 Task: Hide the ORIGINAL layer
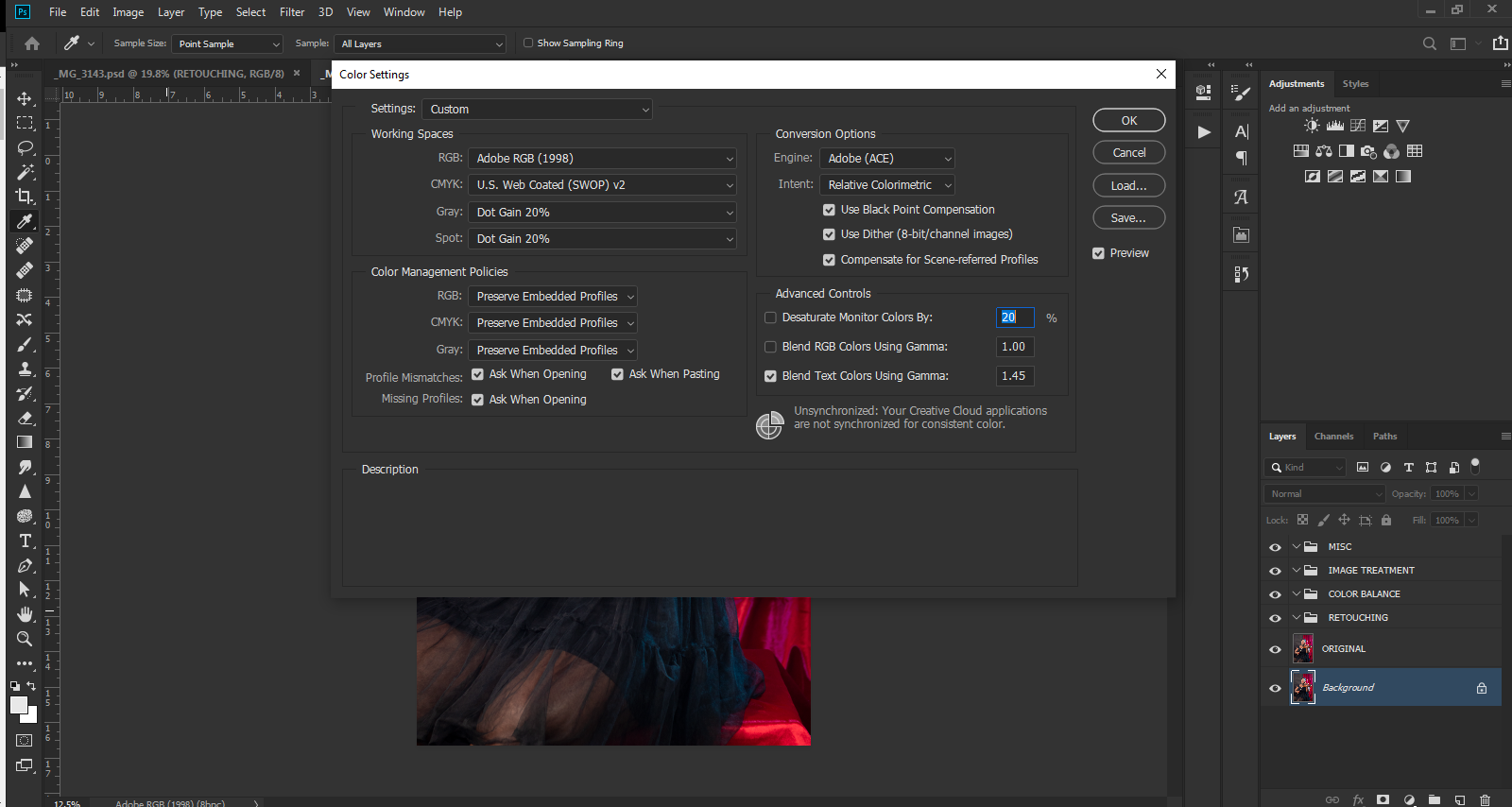1275,649
